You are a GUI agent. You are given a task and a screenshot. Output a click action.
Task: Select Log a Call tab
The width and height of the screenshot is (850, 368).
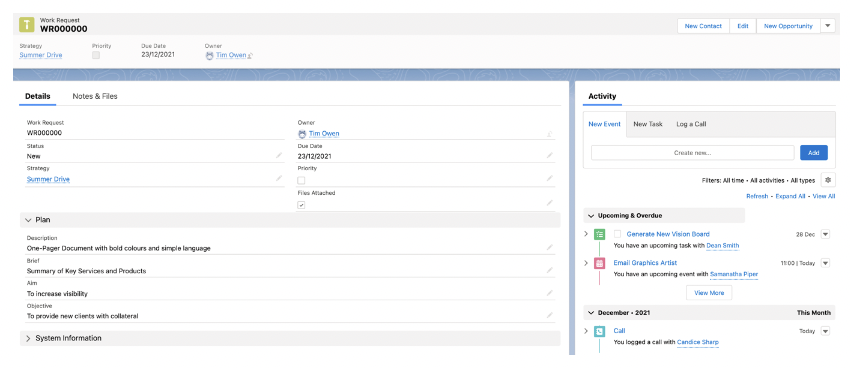click(691, 124)
